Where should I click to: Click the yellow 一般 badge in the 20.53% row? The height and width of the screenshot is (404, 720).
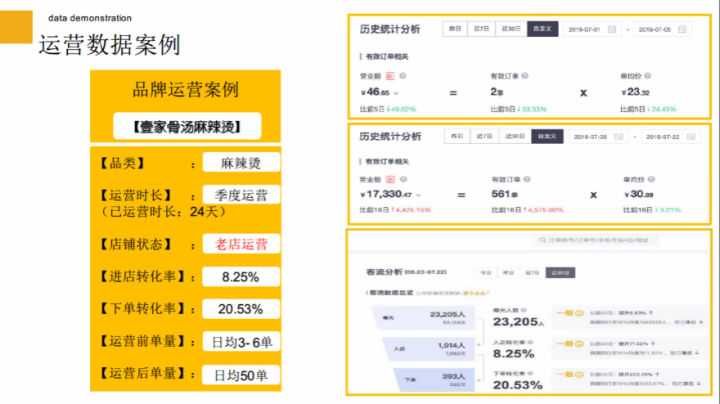[x=570, y=374]
